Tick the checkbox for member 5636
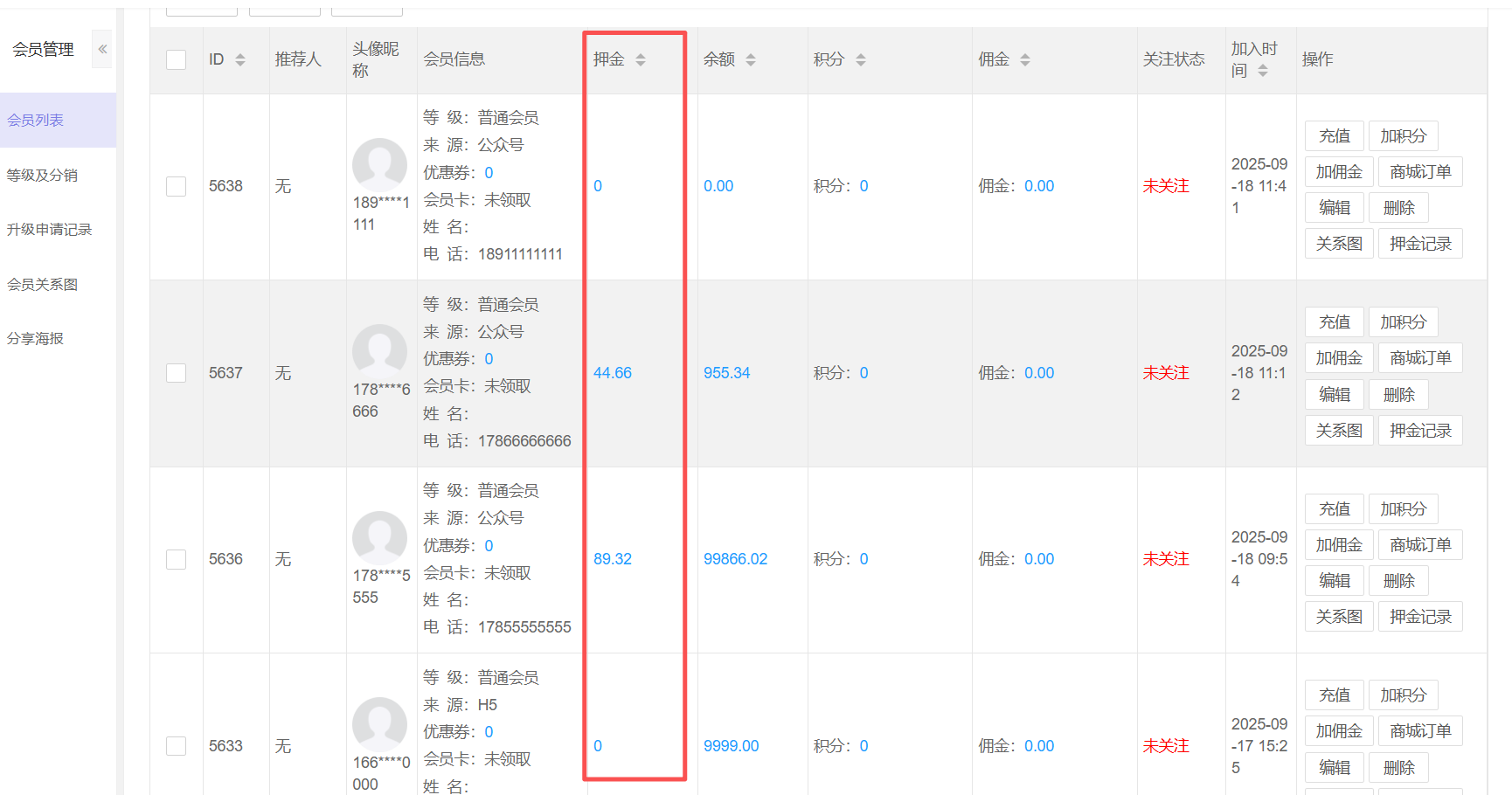The height and width of the screenshot is (795, 1512). click(177, 559)
